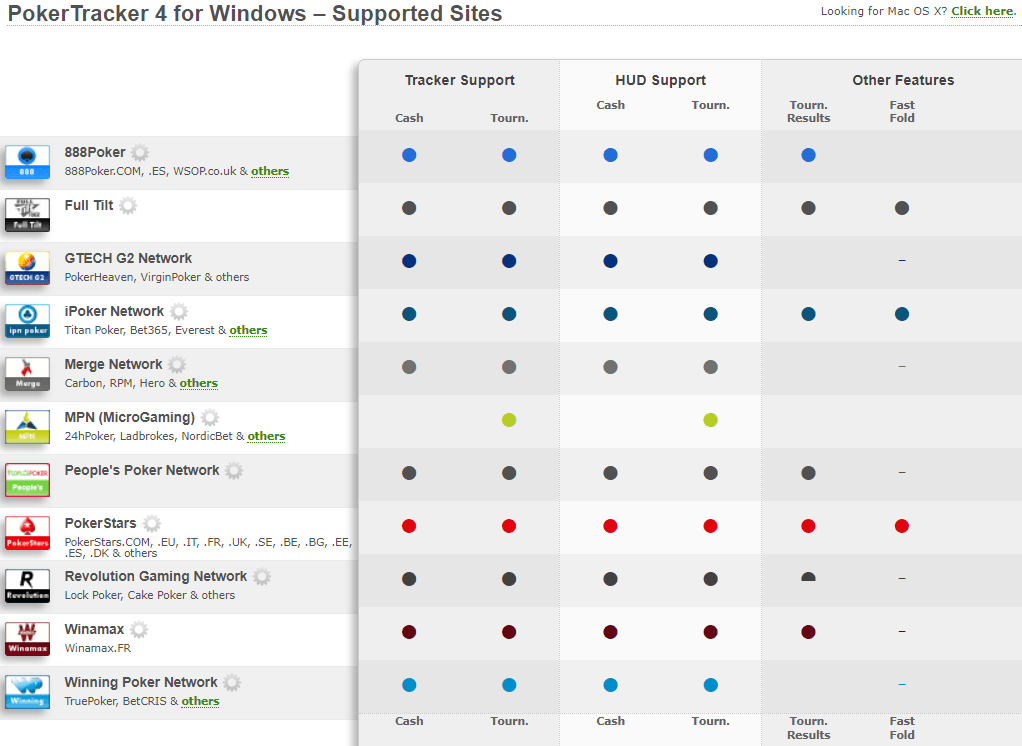Click the gear icon next to Winamax

[139, 629]
